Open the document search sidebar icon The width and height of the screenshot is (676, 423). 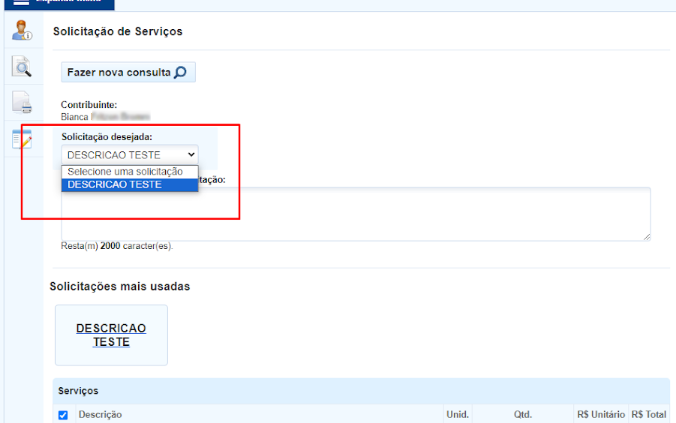click(x=21, y=67)
